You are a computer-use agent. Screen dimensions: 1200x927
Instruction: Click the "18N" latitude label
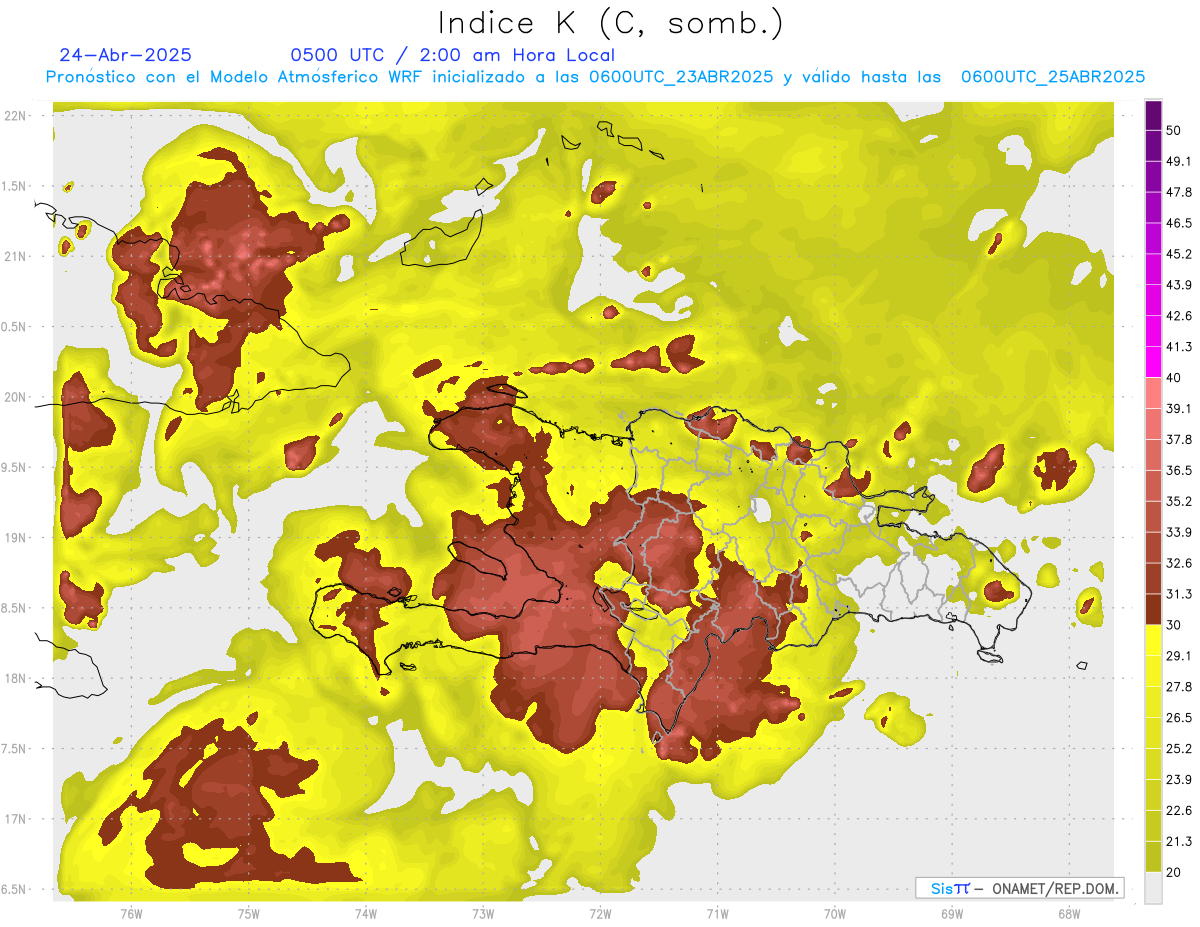point(15,678)
